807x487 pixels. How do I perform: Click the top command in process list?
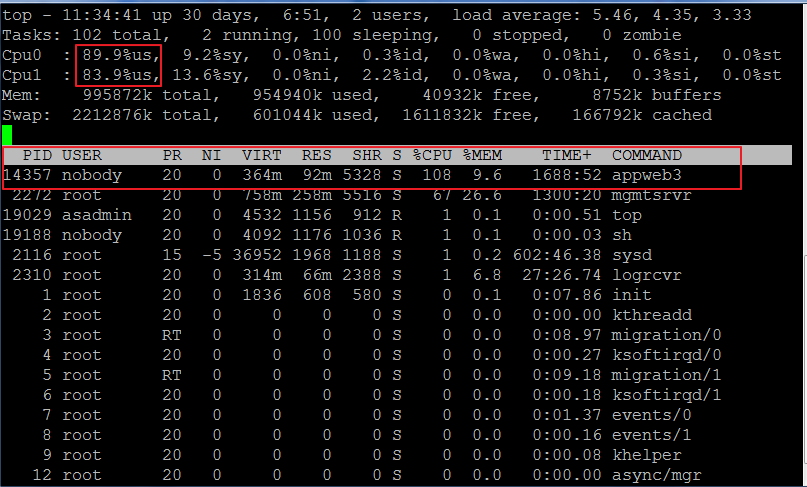tap(627, 215)
